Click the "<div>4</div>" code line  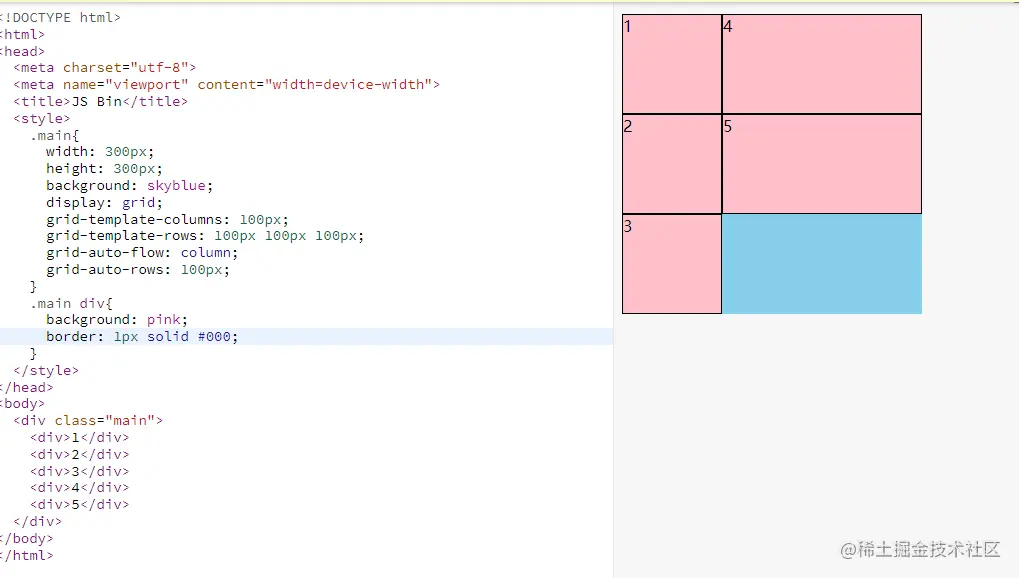point(79,488)
